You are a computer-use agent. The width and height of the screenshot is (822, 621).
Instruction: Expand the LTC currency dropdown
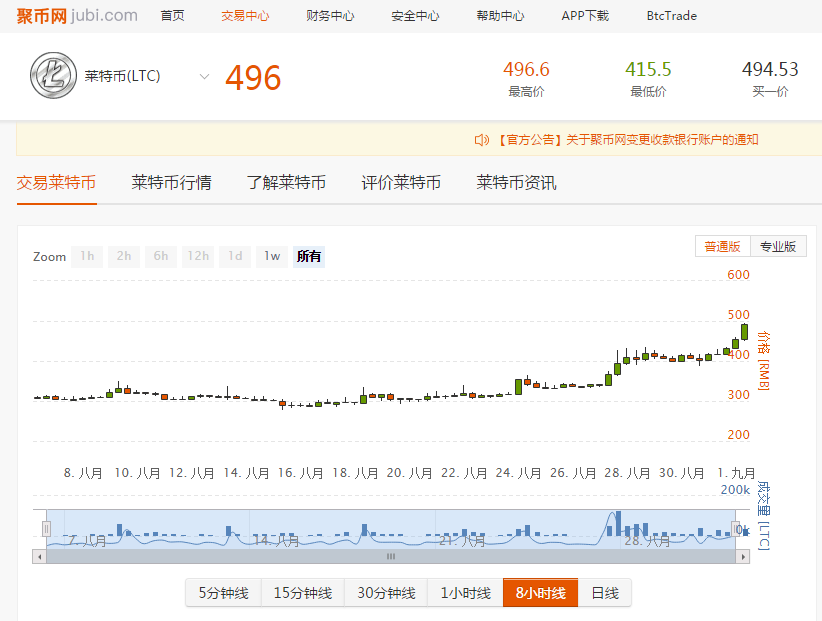204,76
